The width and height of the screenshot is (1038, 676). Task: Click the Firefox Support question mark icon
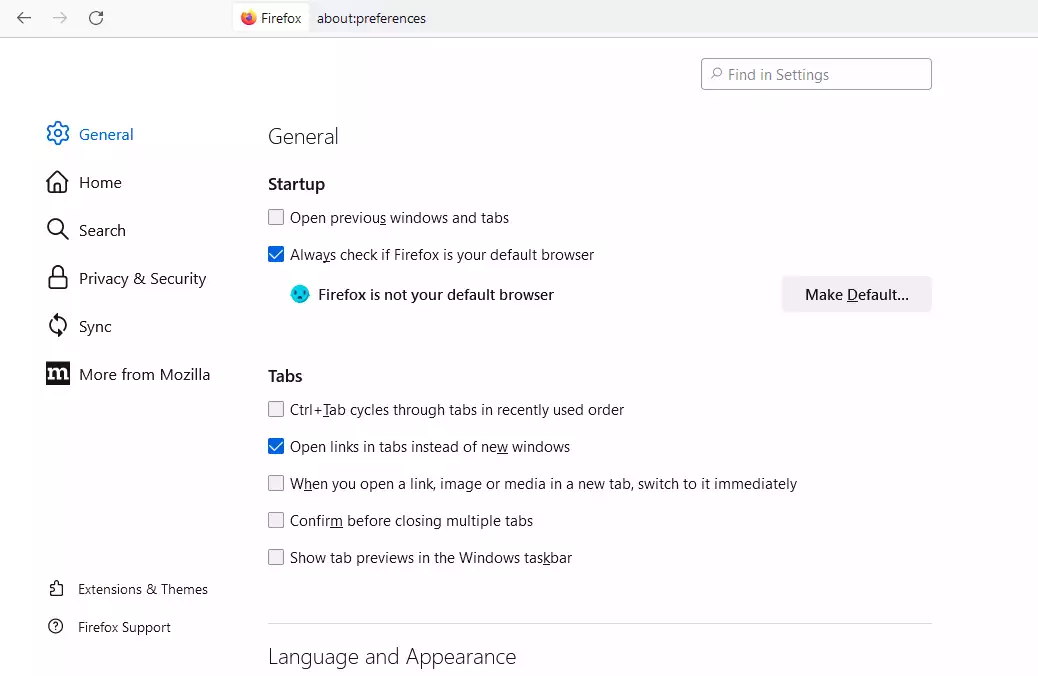tap(56, 626)
